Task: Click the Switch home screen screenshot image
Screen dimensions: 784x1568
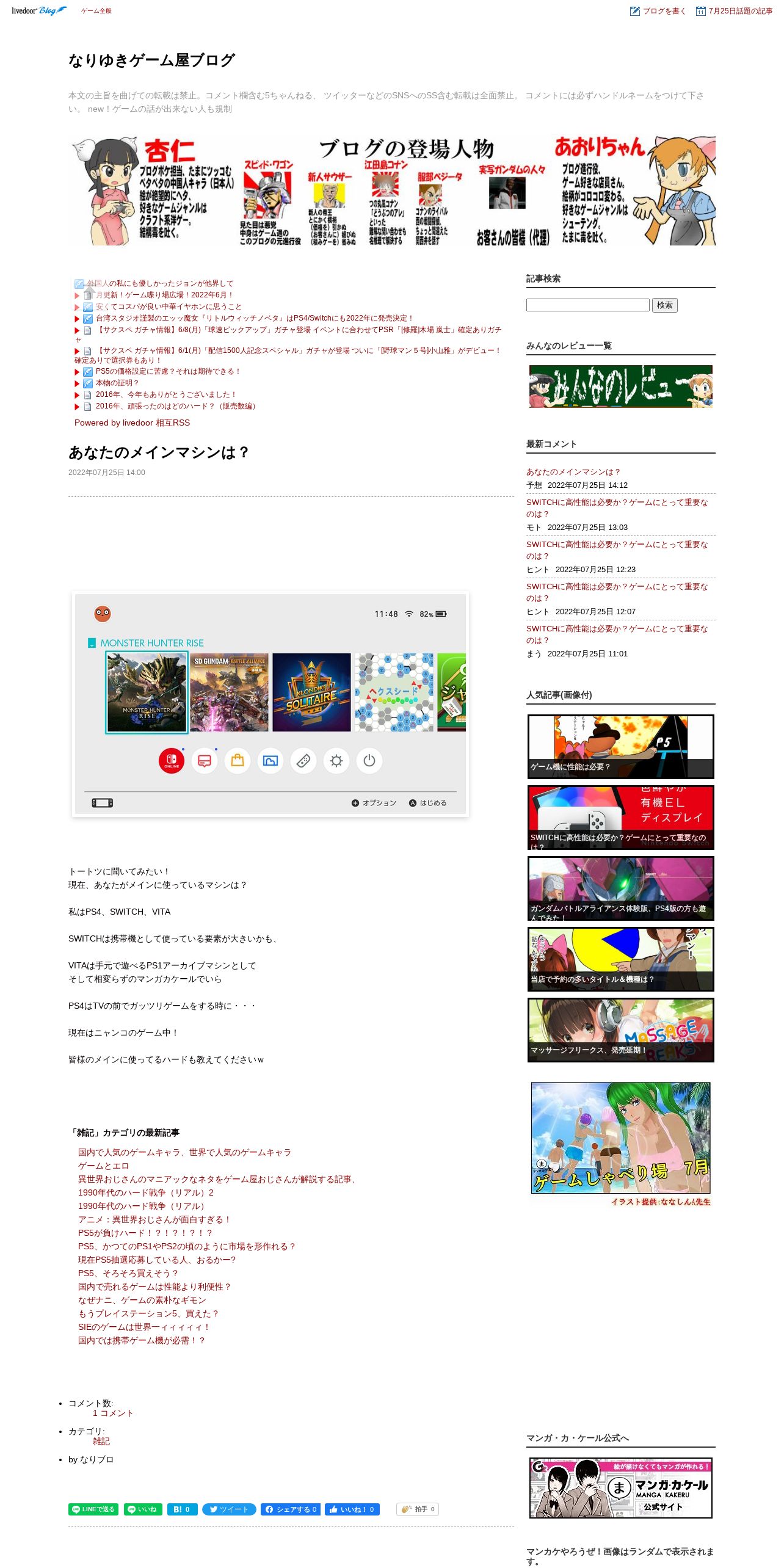Action: click(270, 704)
